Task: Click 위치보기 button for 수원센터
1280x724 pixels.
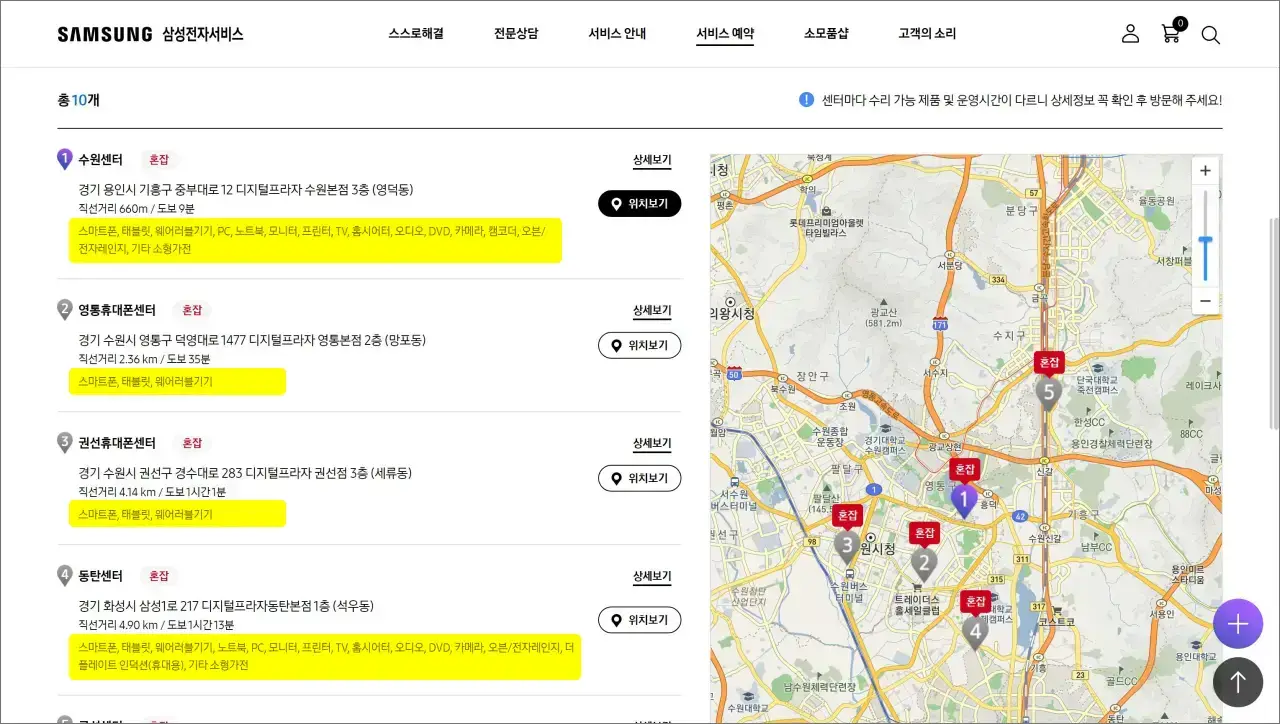Action: point(640,204)
